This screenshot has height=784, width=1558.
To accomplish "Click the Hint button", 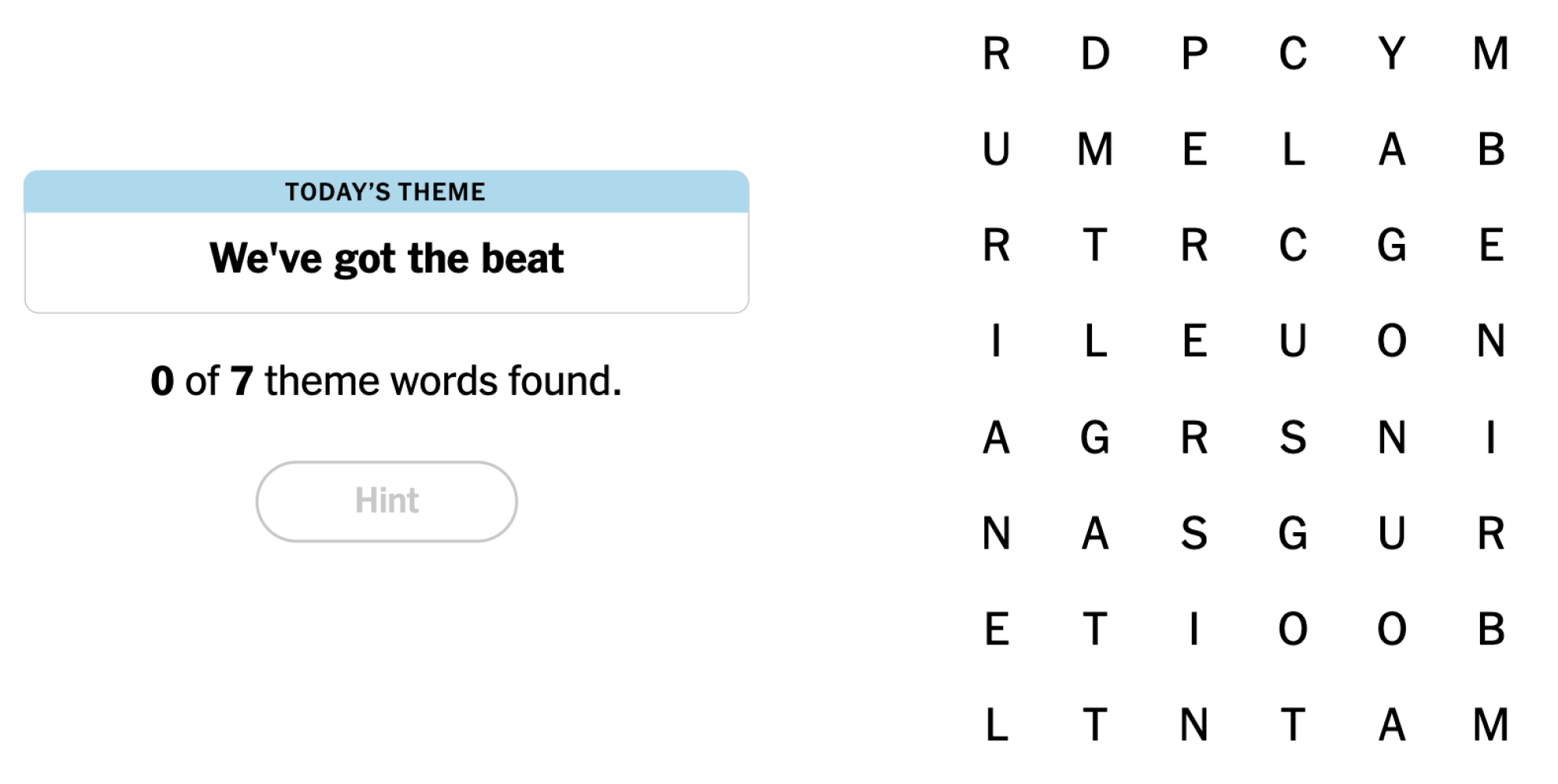I will 387,501.
